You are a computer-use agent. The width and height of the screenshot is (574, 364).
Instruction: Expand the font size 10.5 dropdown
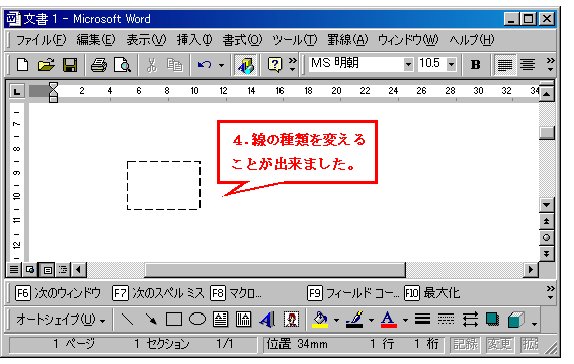pyautogui.click(x=452, y=64)
